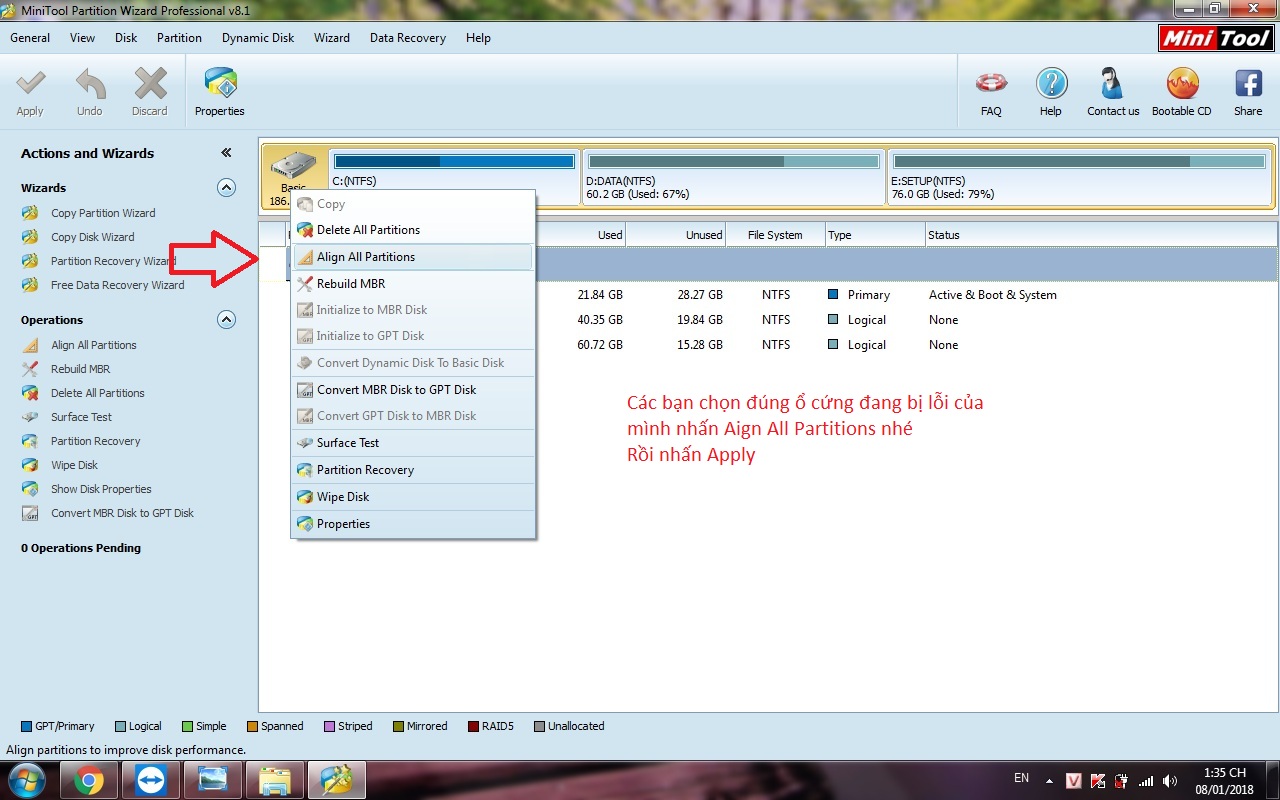Click the File System column header
Image resolution: width=1280 pixels, height=800 pixels.
click(776, 235)
